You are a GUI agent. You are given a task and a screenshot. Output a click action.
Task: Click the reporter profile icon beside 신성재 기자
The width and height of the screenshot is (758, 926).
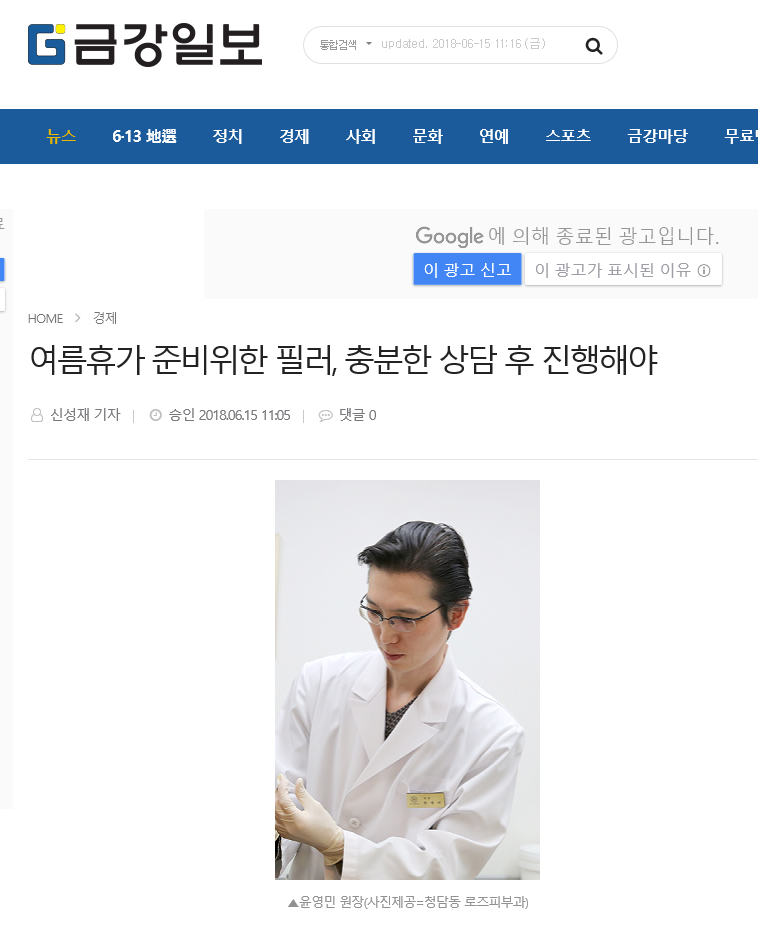[x=37, y=415]
